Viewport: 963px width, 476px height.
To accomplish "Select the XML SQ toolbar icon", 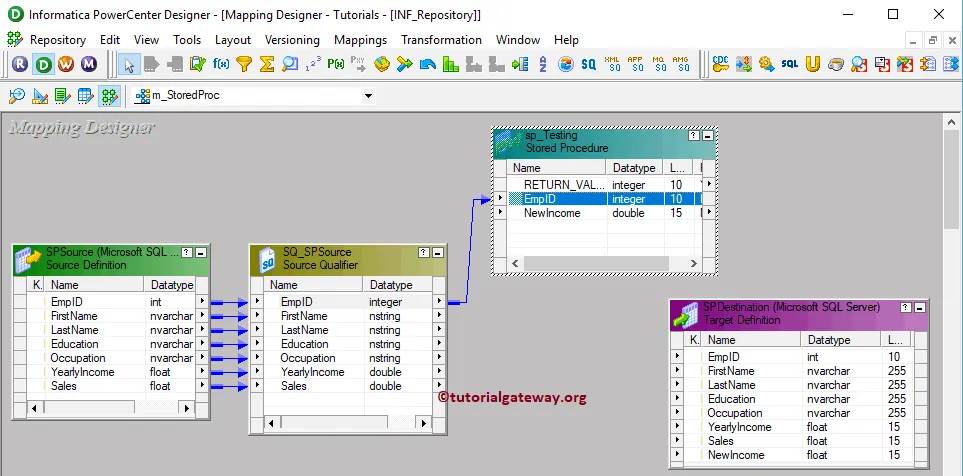I will pyautogui.click(x=613, y=64).
